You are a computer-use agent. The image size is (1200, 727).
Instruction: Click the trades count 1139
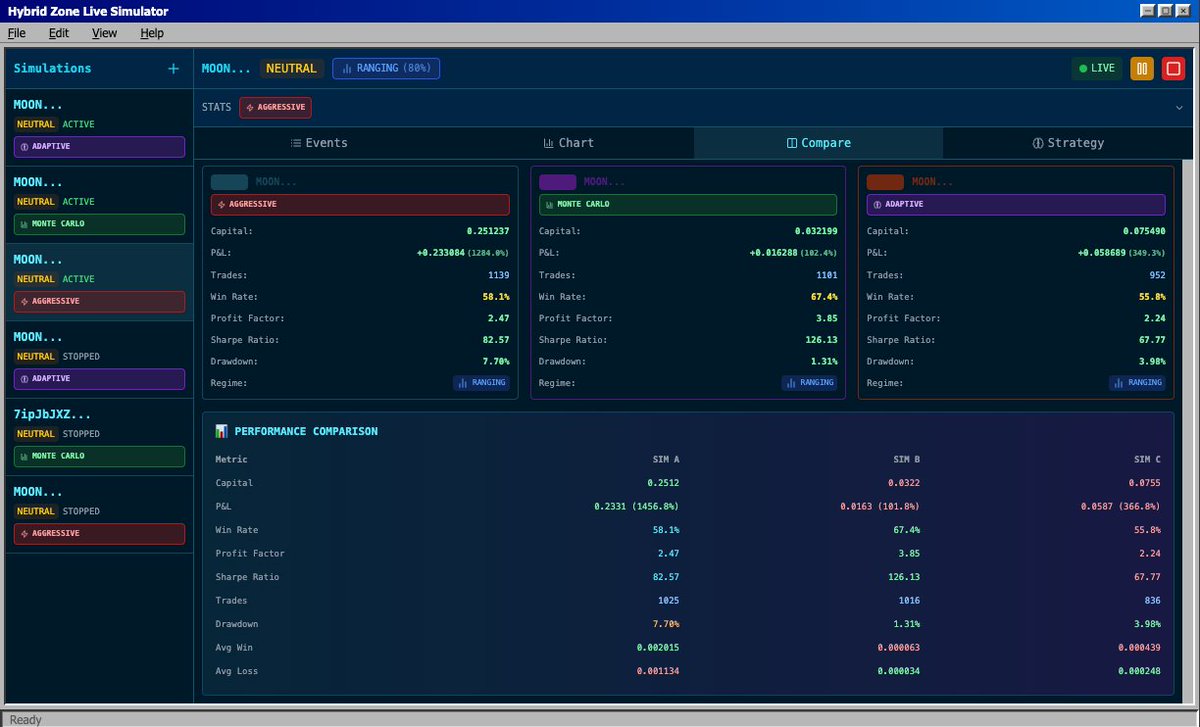498,275
